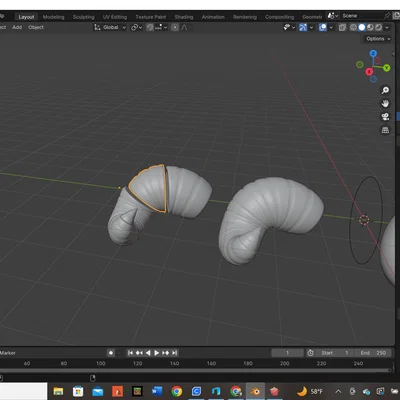This screenshot has width=400, height=400.
Task: Click the hand pan view icon
Action: coord(385,103)
